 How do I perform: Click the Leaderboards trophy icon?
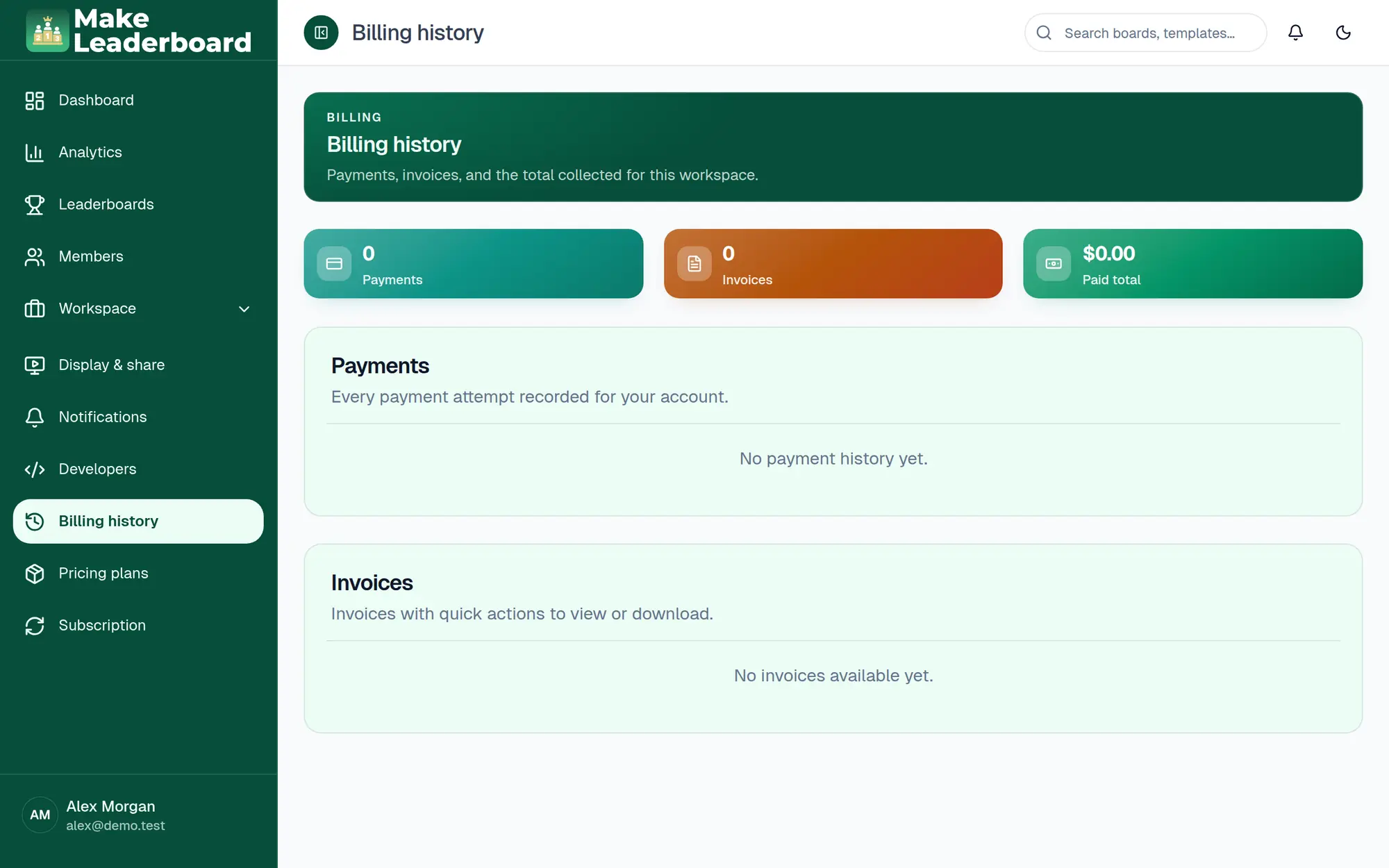pos(35,205)
